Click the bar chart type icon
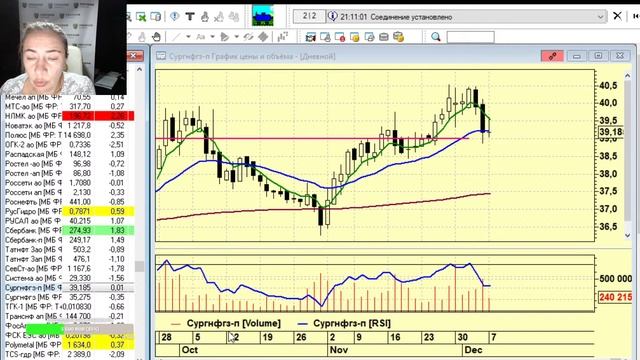 (x=282, y=37)
